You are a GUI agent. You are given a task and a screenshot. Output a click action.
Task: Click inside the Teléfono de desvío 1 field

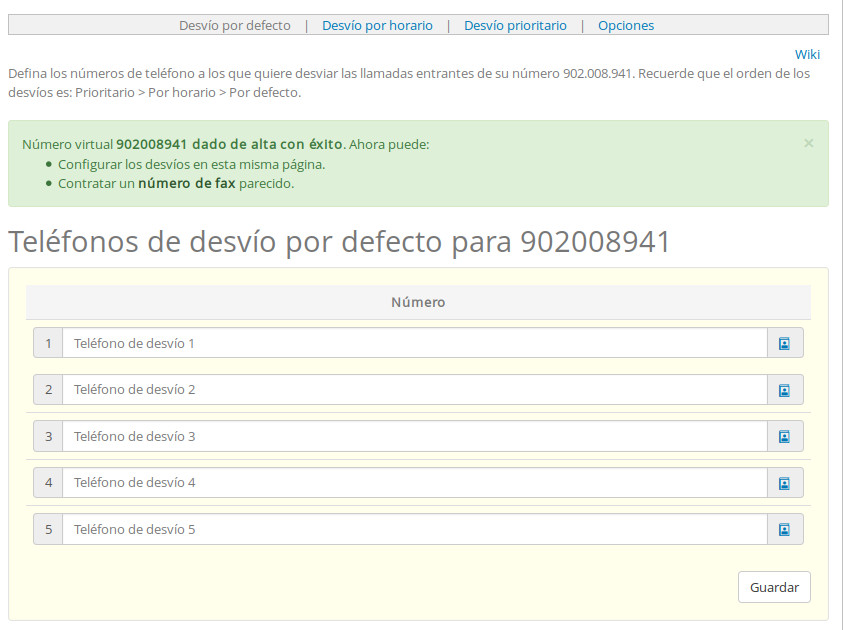(400, 342)
